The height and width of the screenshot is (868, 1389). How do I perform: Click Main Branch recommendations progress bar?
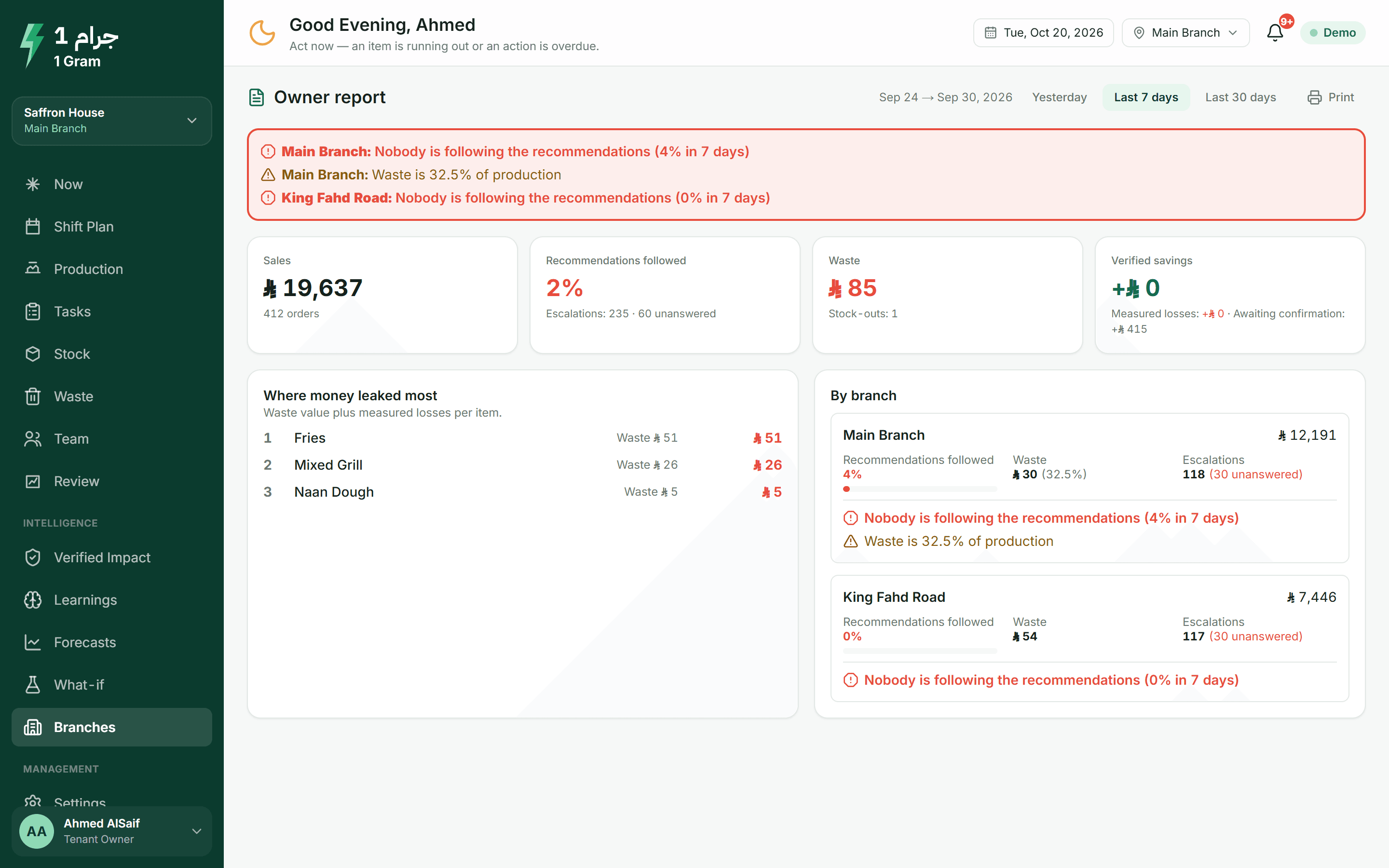coord(920,489)
